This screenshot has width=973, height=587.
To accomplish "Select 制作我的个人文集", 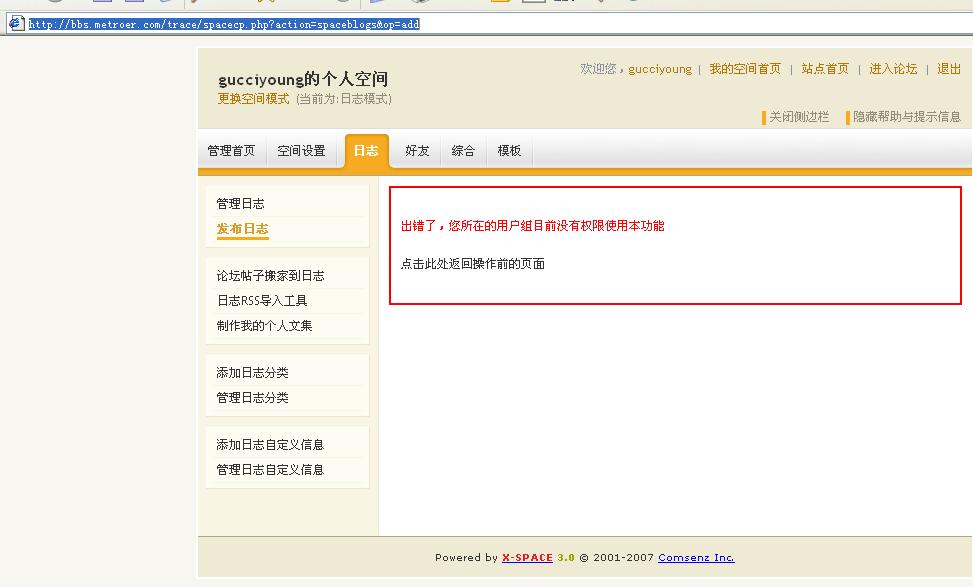I will (x=264, y=326).
